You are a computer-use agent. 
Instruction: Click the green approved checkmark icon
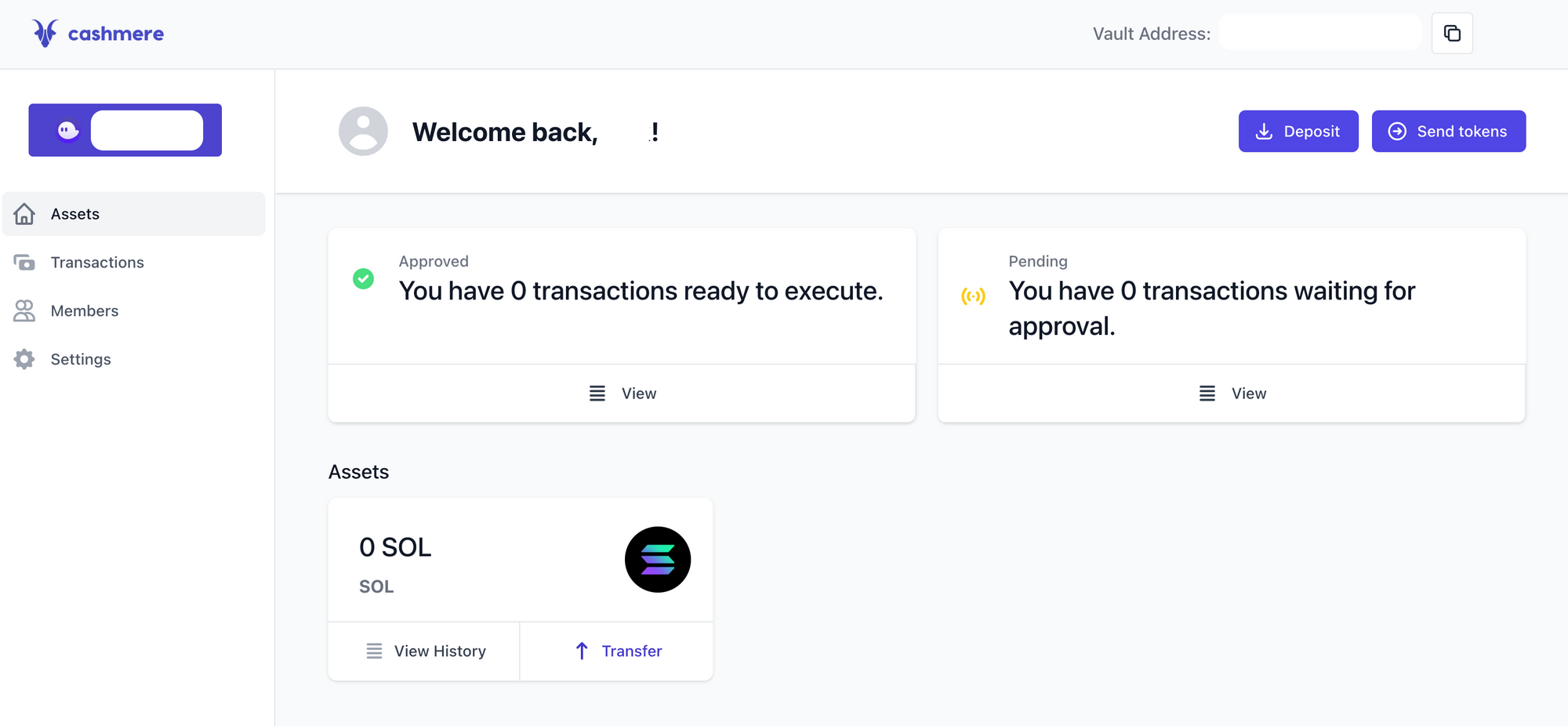click(x=363, y=278)
